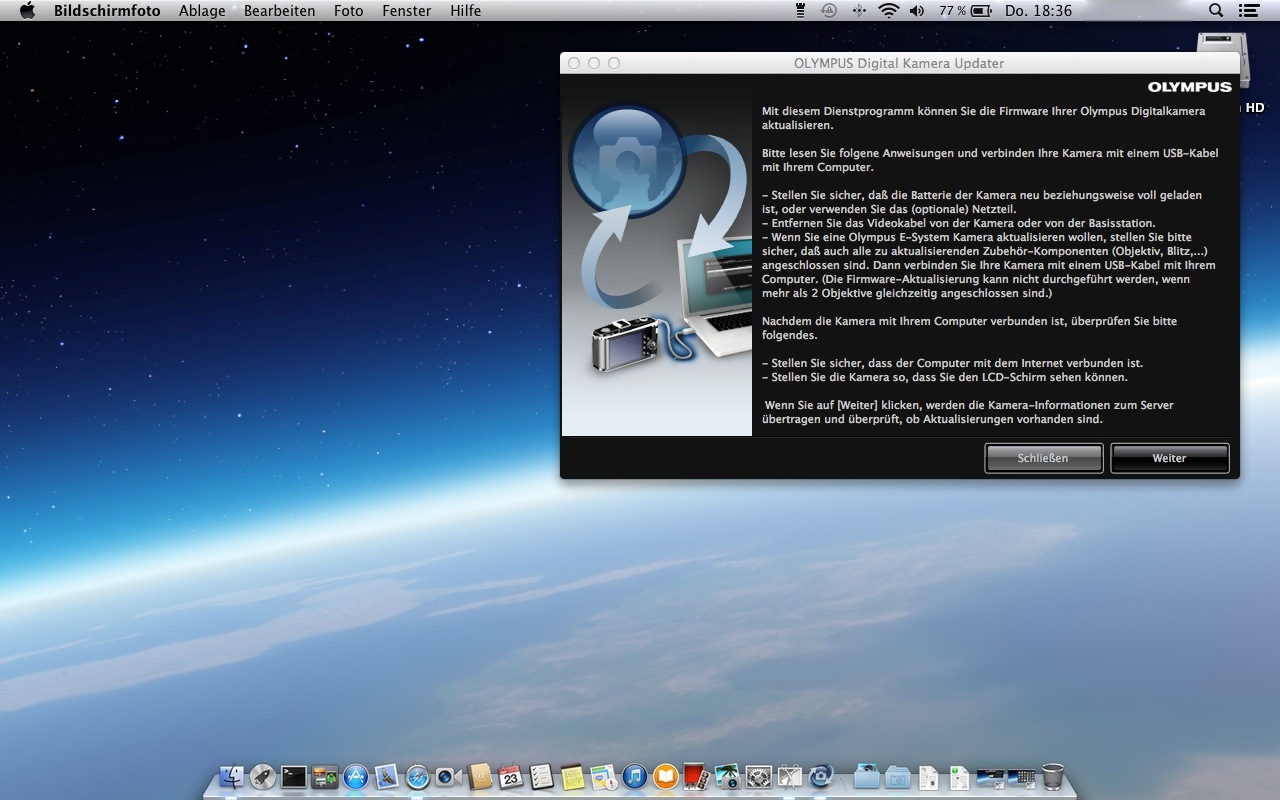Open the Bildschirmfoto application menu
This screenshot has width=1280, height=800.
click(x=107, y=11)
